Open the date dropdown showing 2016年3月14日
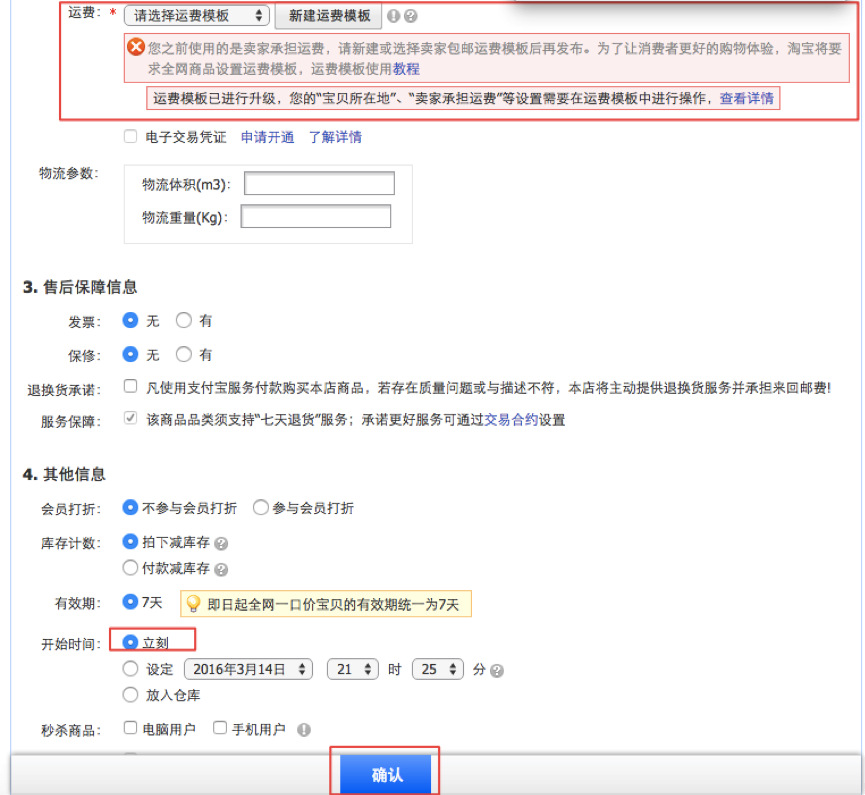865x795 pixels. point(248,669)
